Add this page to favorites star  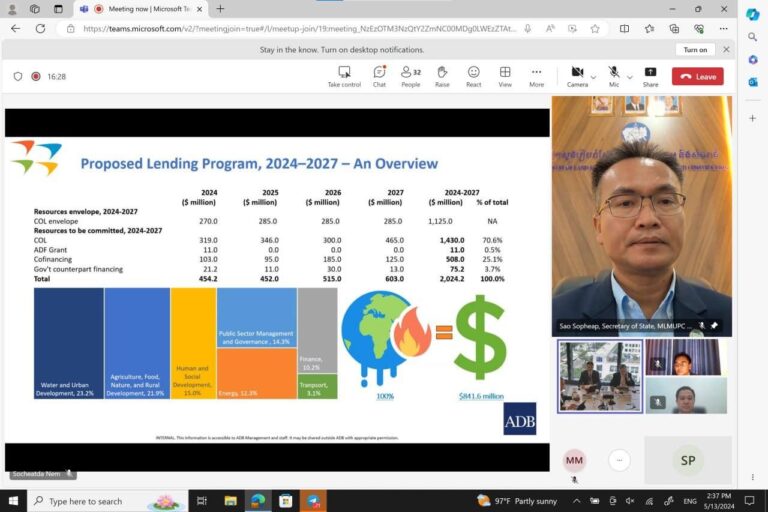(x=595, y=29)
